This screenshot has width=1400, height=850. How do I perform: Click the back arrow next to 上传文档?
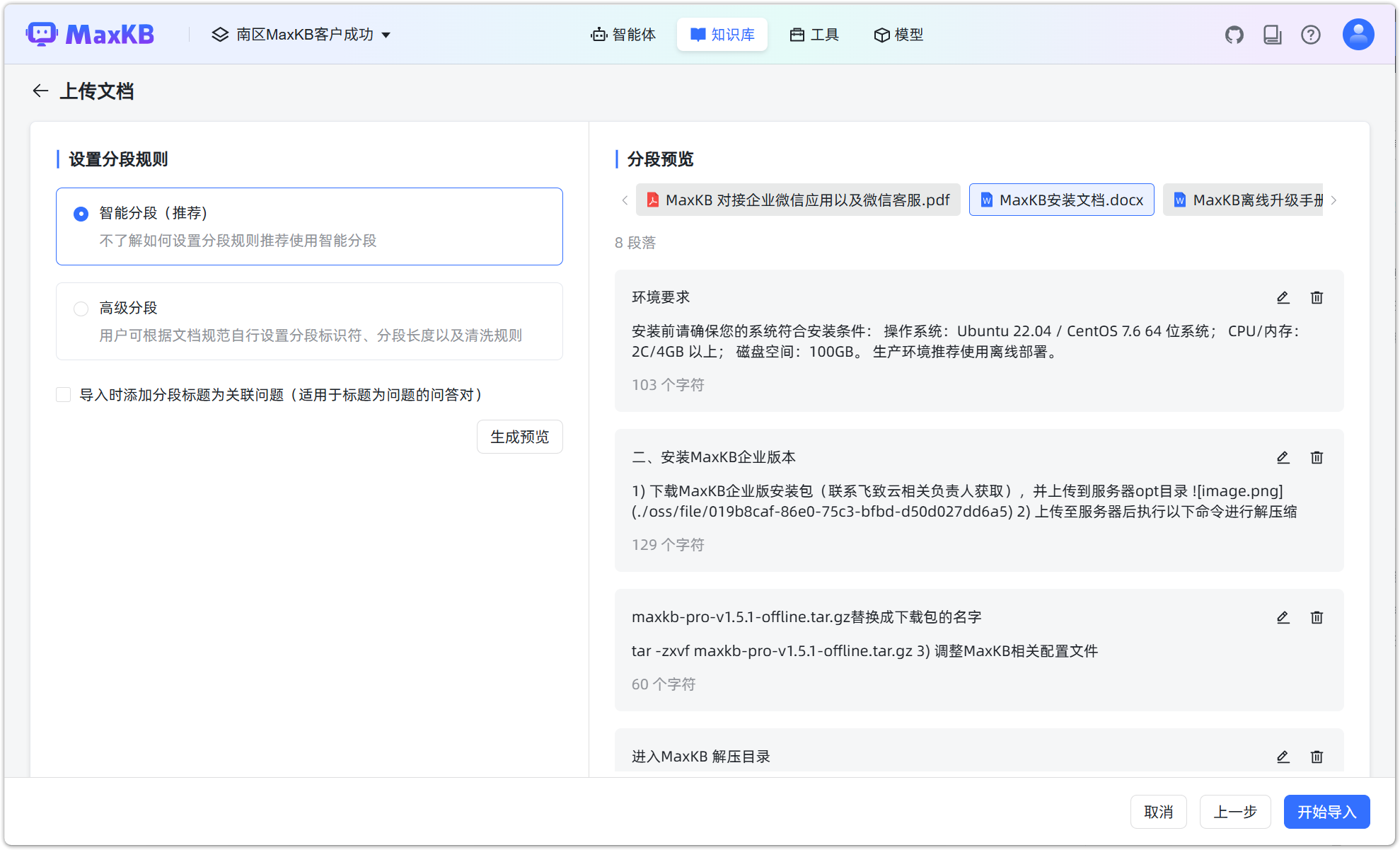(x=40, y=91)
